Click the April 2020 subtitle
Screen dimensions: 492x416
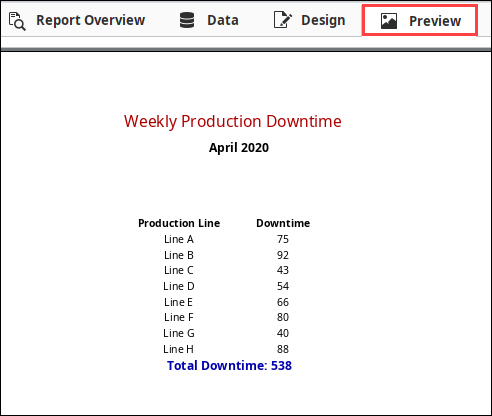point(239,148)
